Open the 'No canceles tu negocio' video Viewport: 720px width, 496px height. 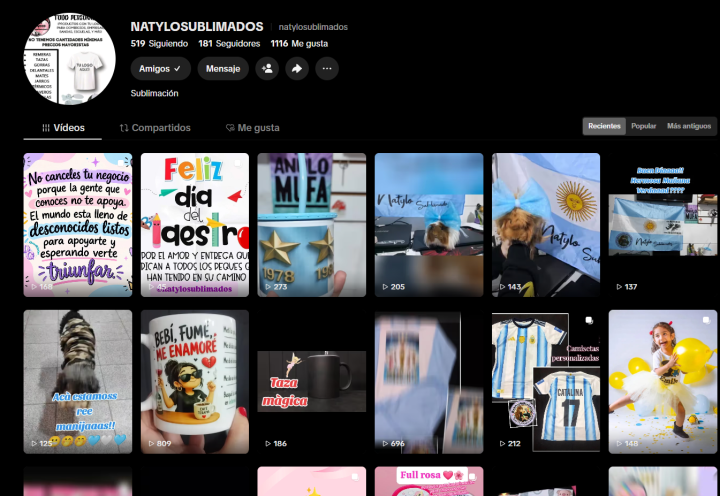click(78, 225)
